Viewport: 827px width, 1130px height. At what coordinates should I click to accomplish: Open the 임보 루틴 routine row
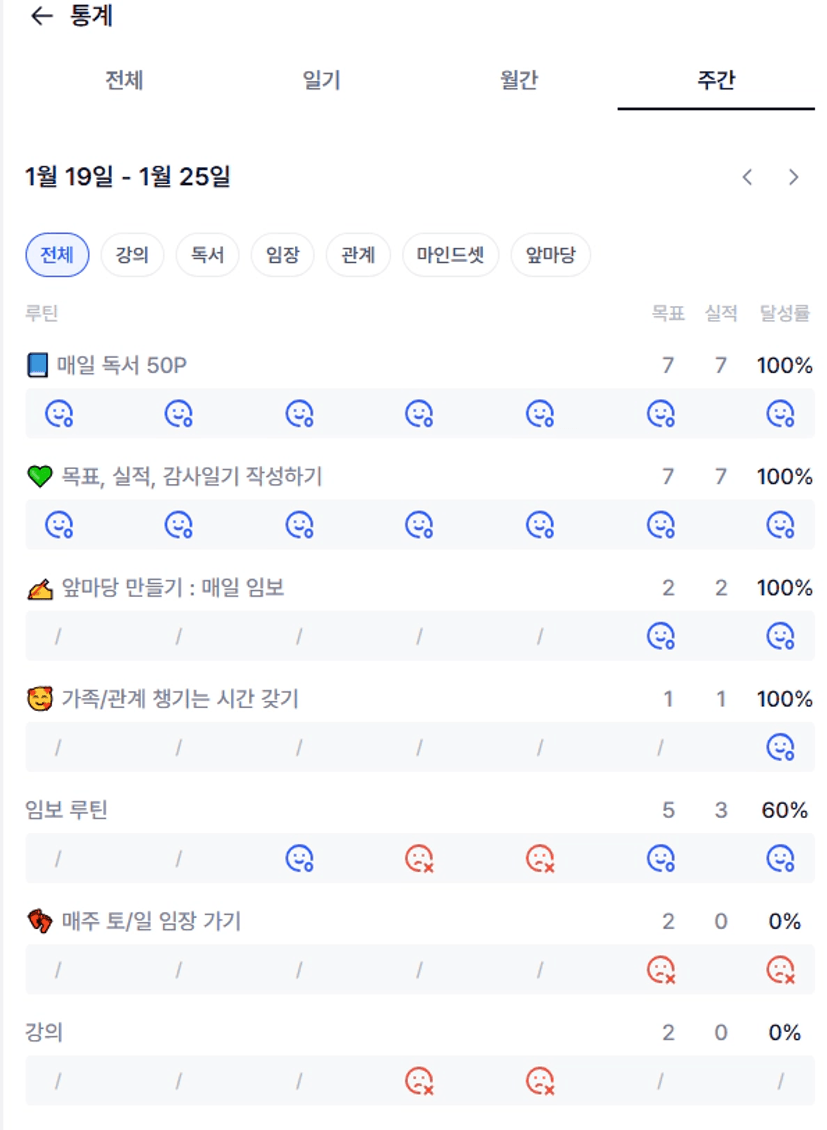tap(66, 810)
